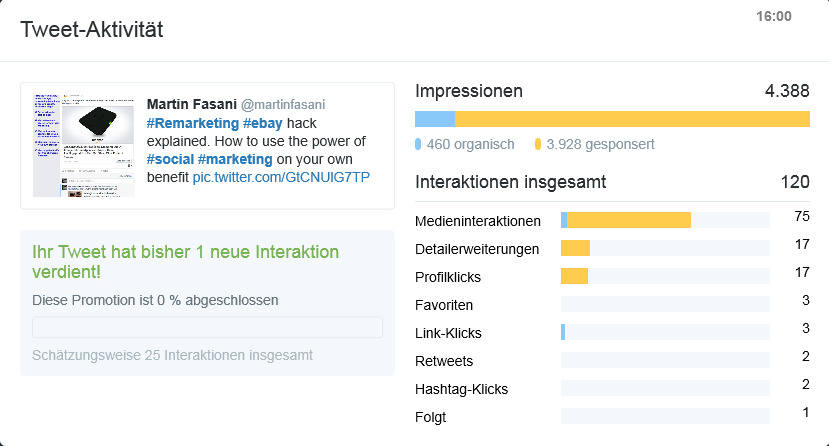Screen dimensions: 829x446
Task: Open the #Remarketing hashtag link
Action: coord(192,123)
